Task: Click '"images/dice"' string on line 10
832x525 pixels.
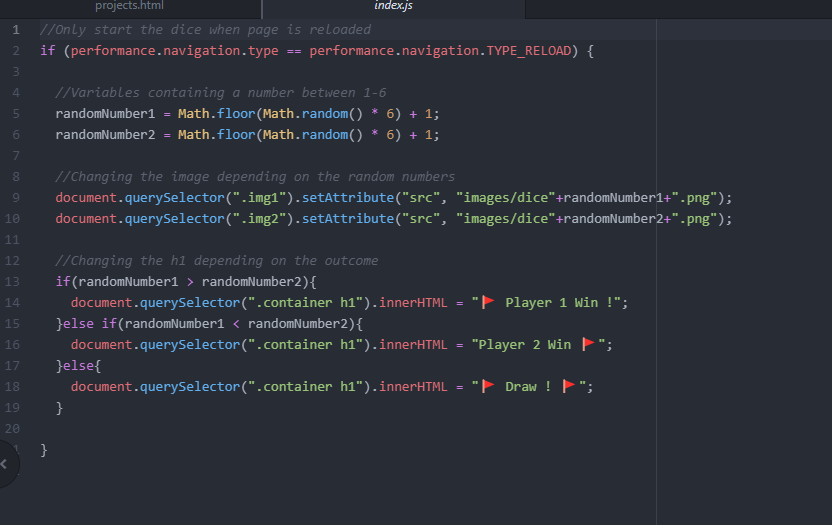Action: (506, 219)
